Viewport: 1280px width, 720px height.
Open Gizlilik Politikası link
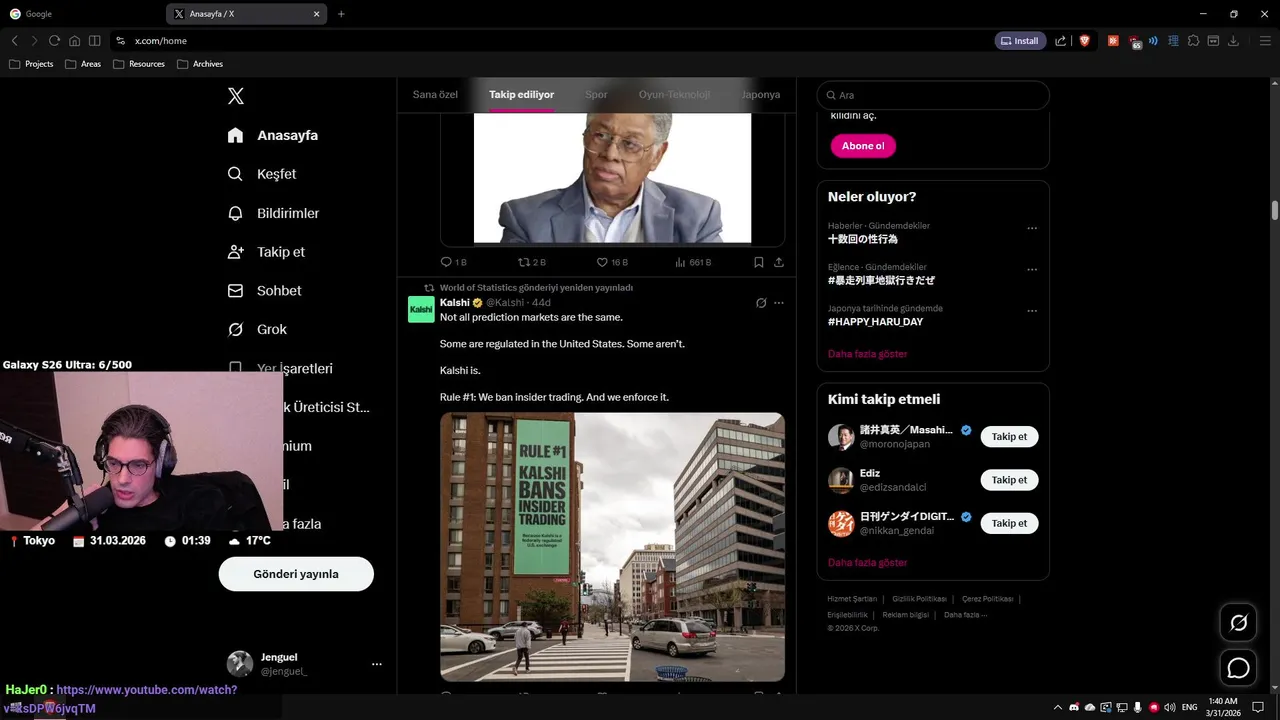(x=919, y=599)
